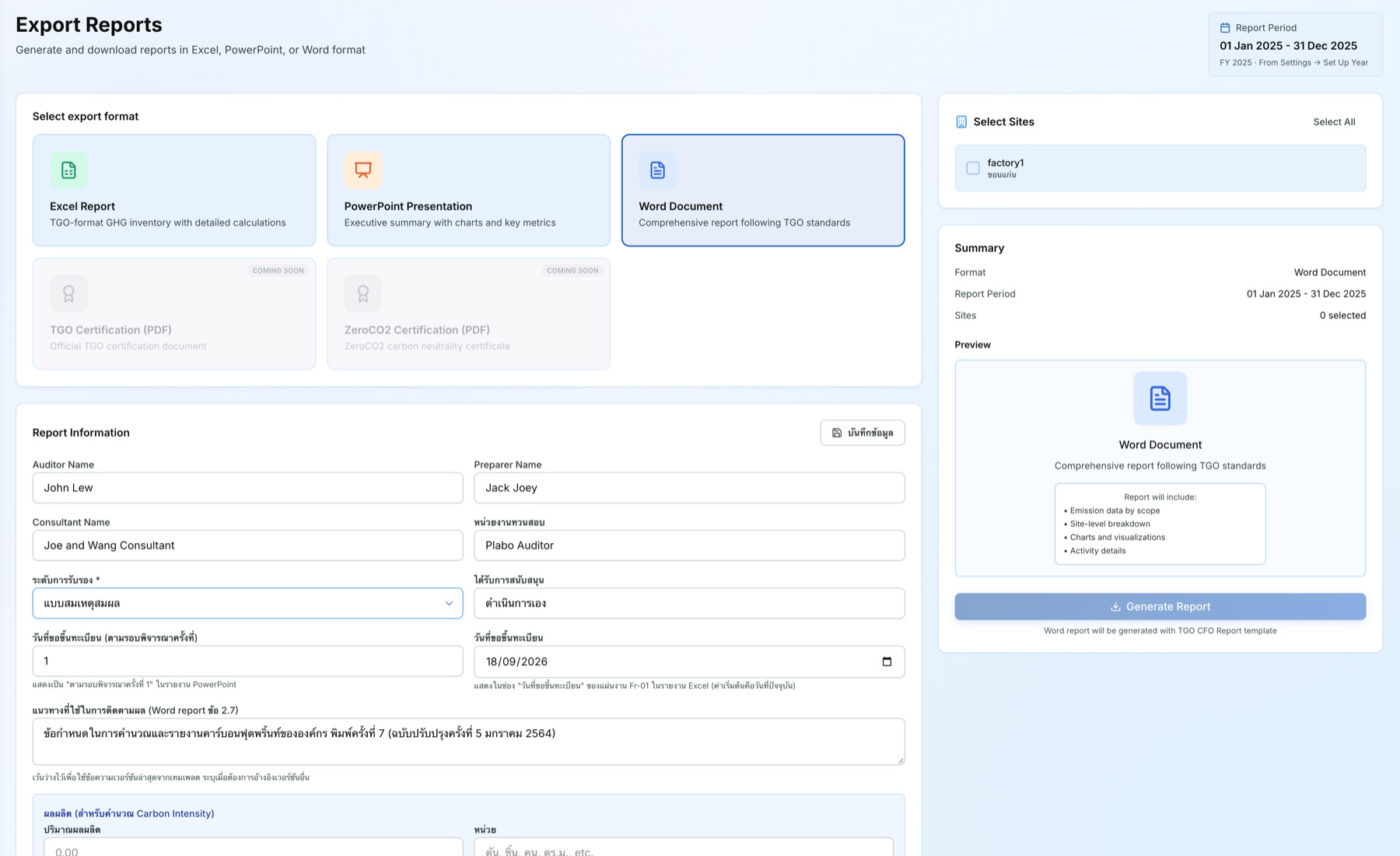Click the Carbon Intensity section heading
Viewport: 1400px width, 856px height.
129,813
